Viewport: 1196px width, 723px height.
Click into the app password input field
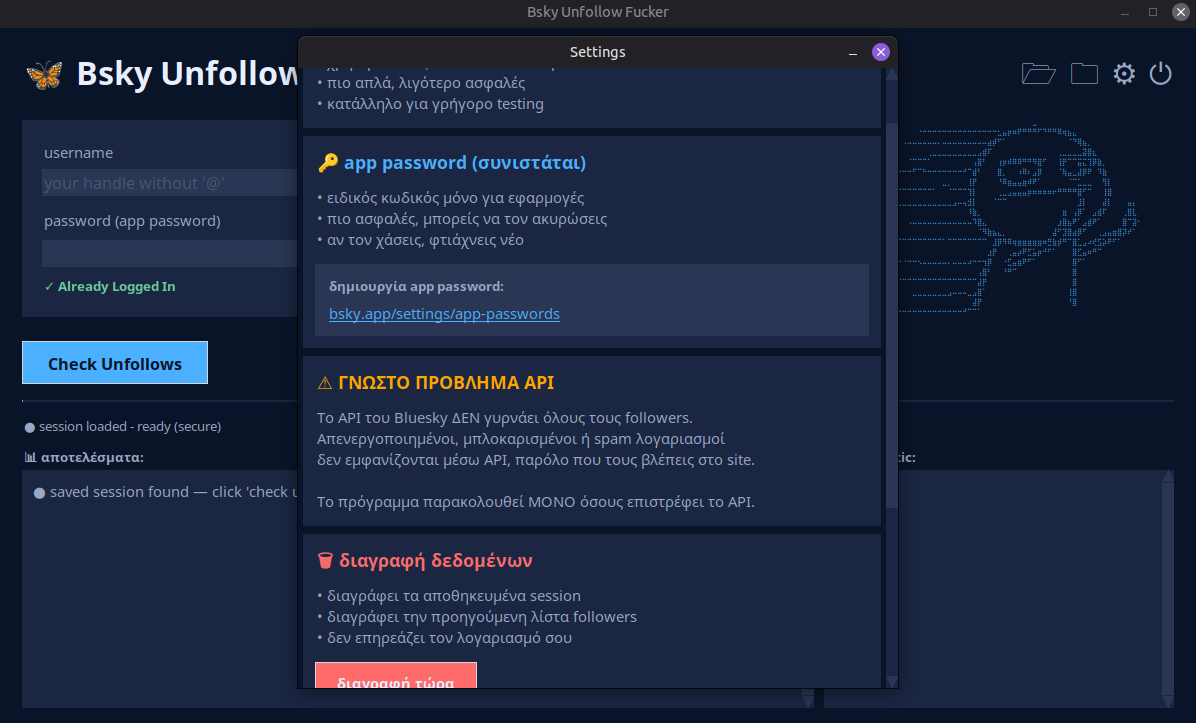168,253
